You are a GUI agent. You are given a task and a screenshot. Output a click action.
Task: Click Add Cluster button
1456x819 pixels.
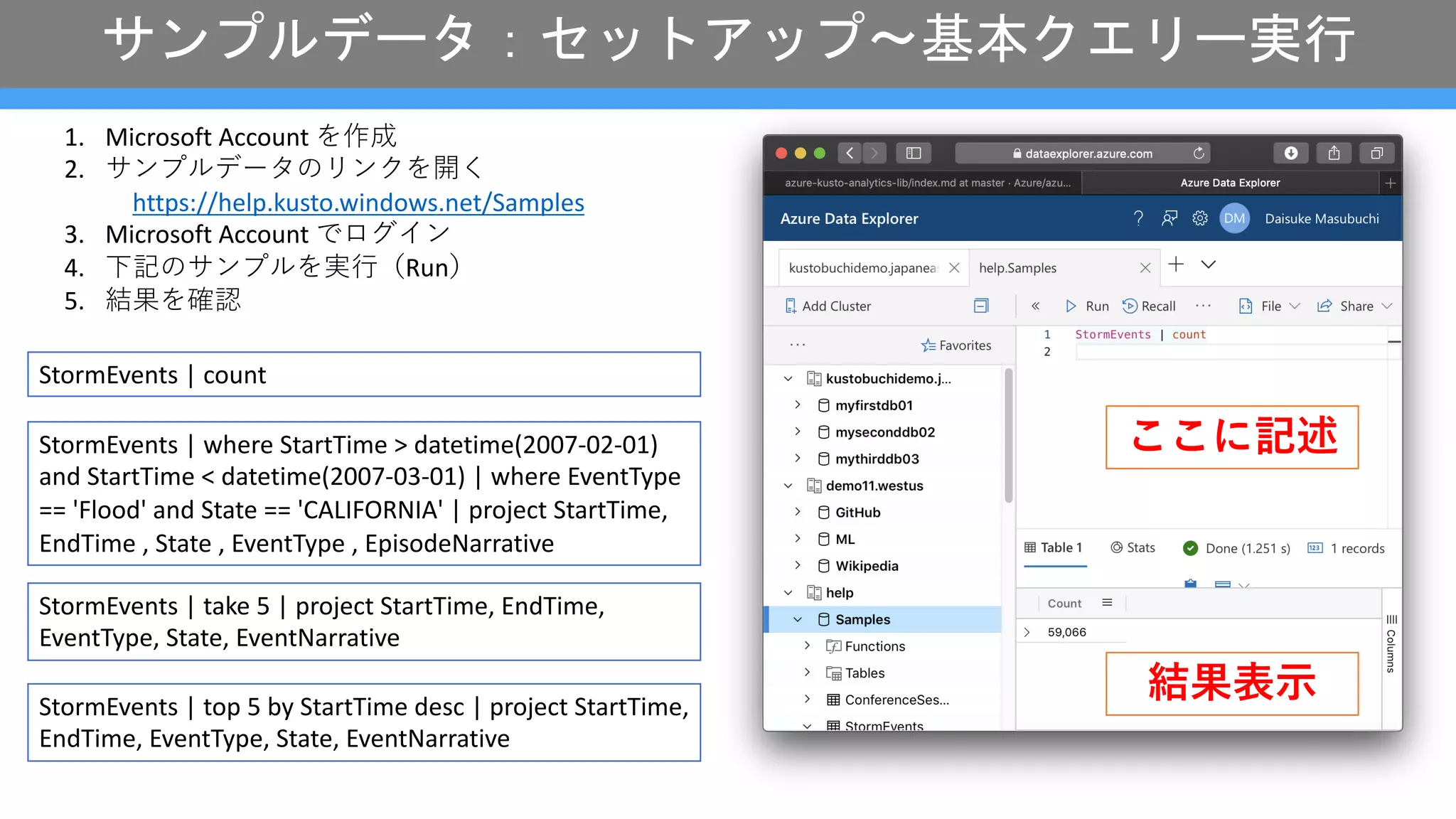(x=828, y=306)
